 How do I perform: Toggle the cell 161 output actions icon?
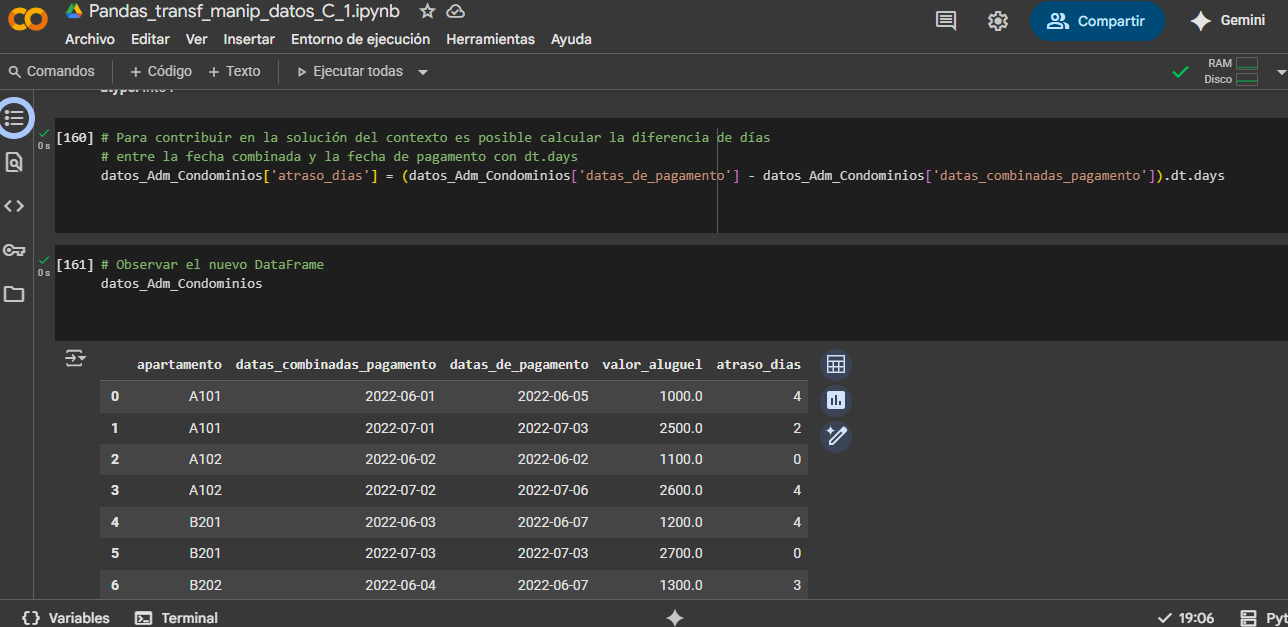75,358
